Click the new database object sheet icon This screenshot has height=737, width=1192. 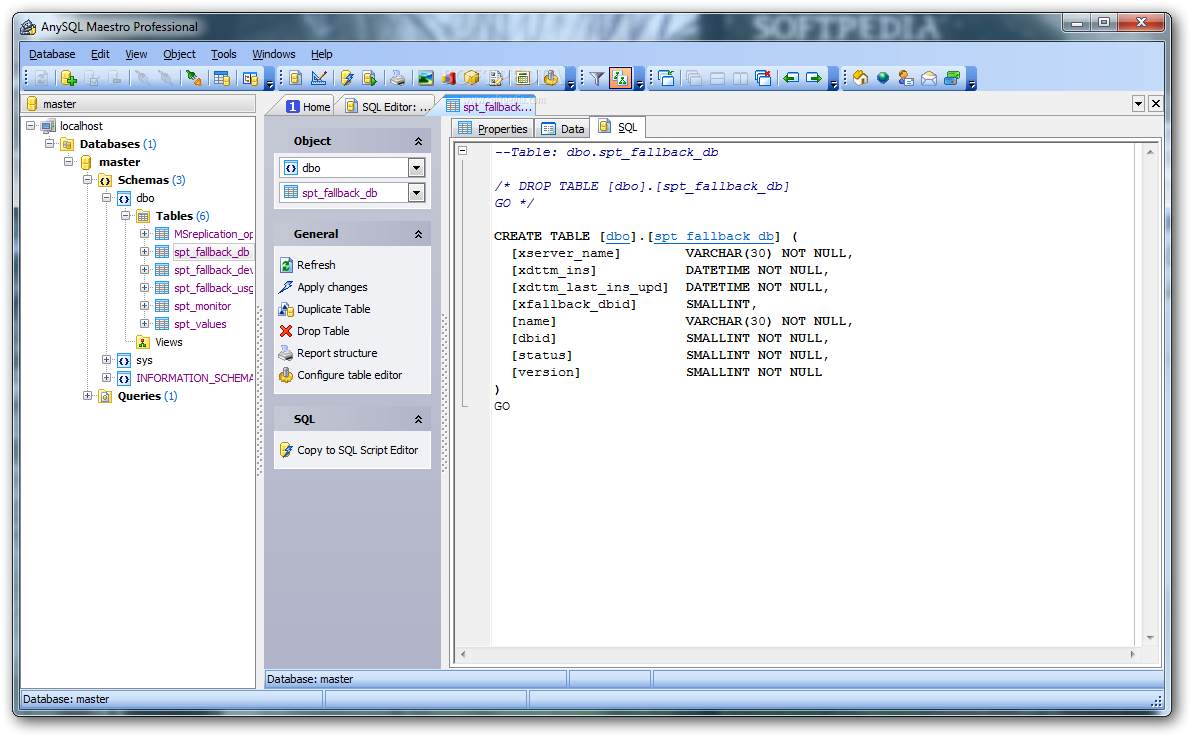pyautogui.click(x=296, y=78)
